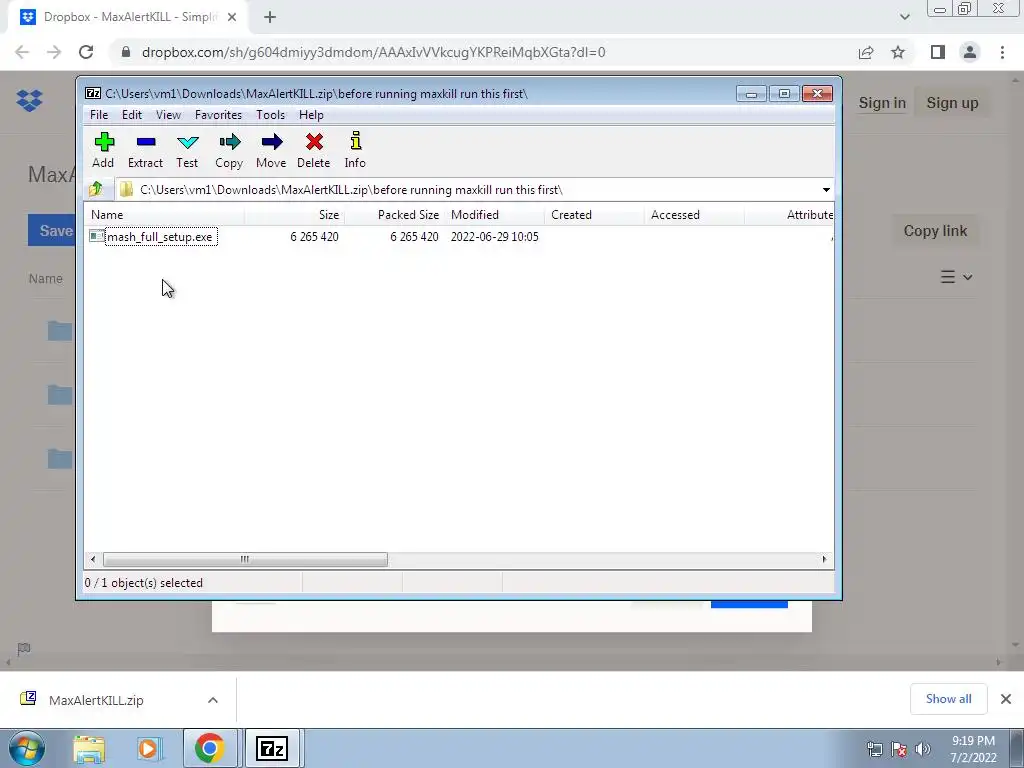Open the Tools menu
The width and height of the screenshot is (1024, 768).
(270, 115)
